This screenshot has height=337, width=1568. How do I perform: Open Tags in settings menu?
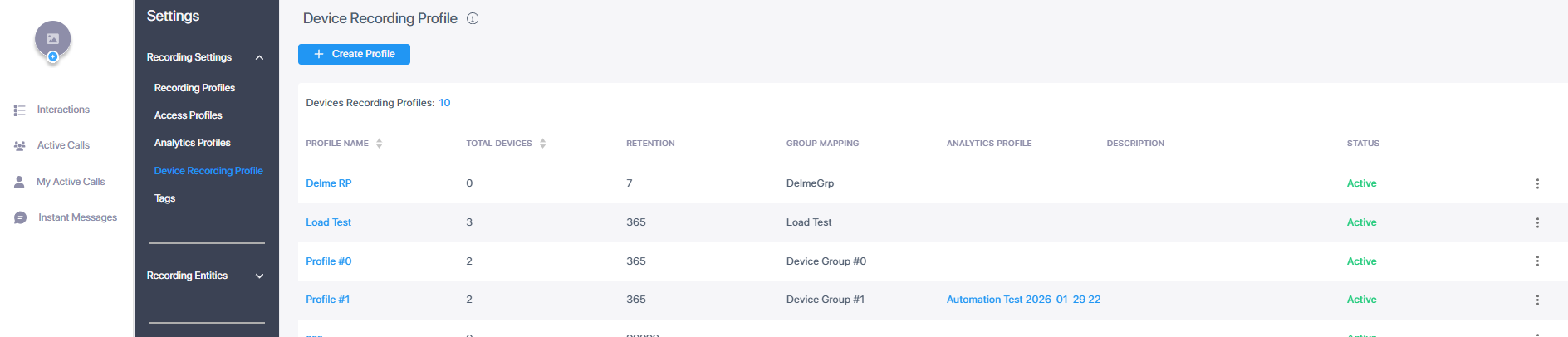pos(164,198)
